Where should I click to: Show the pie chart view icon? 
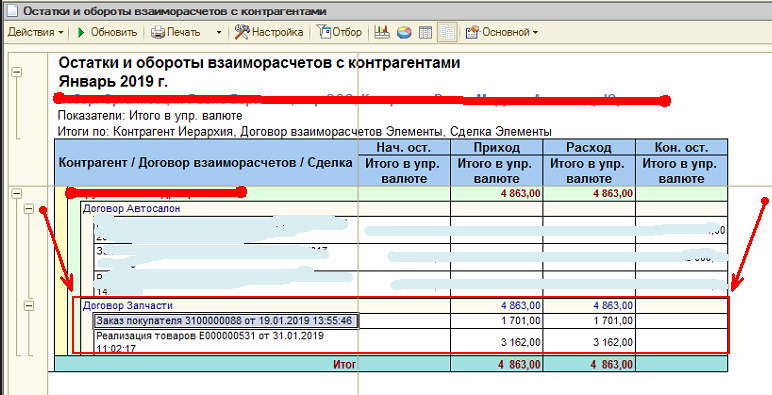(x=404, y=33)
